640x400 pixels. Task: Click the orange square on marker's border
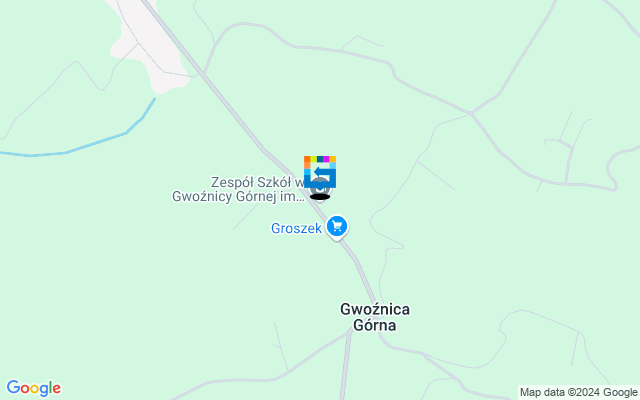[307, 159]
